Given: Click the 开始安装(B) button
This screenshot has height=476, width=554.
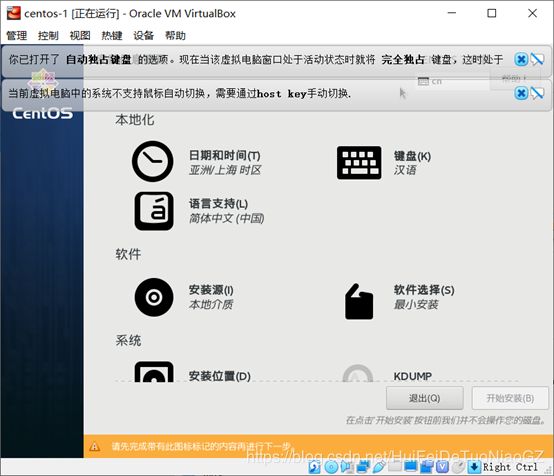Looking at the screenshot, I should [510, 398].
